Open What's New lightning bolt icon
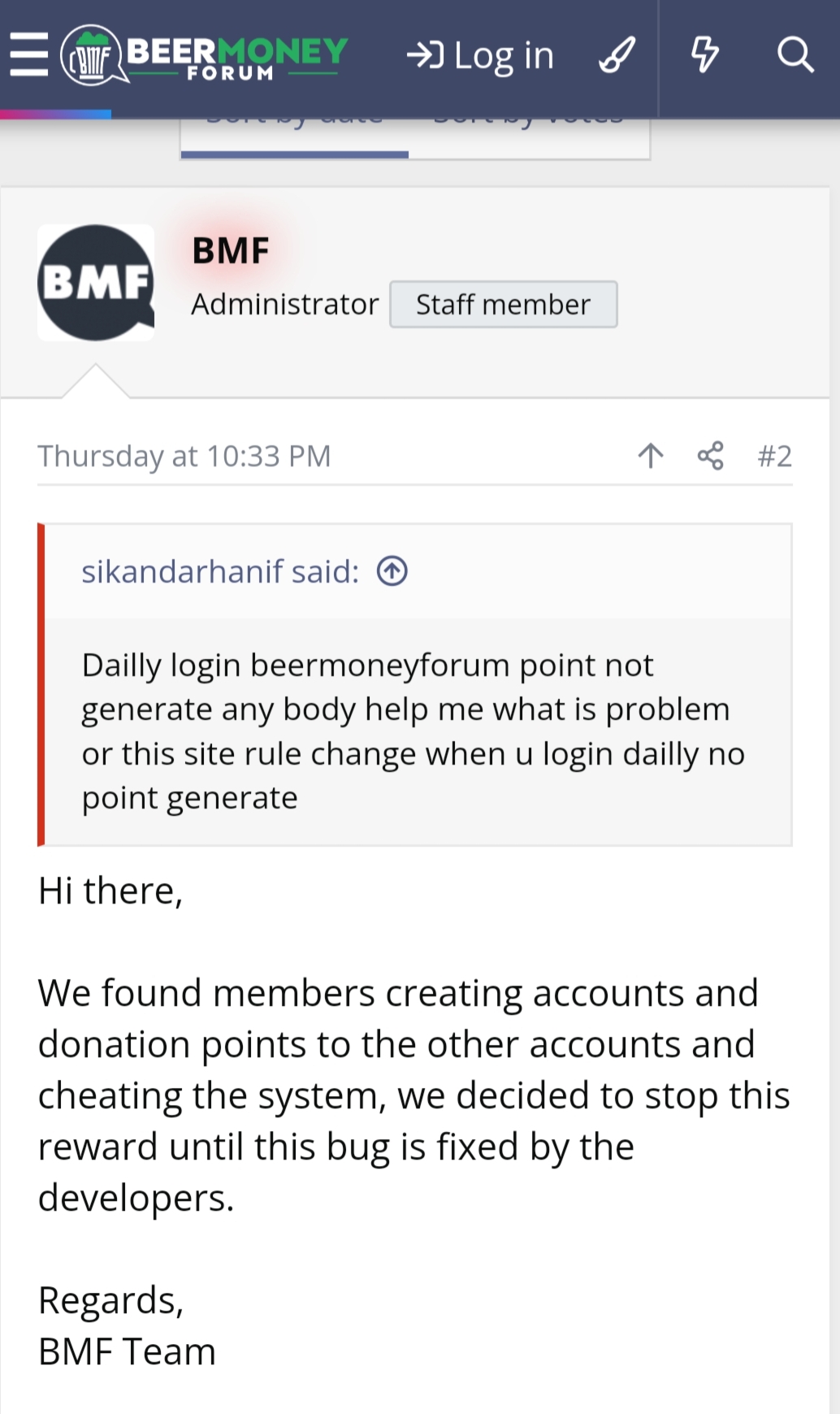Image resolution: width=840 pixels, height=1414 pixels. [704, 55]
